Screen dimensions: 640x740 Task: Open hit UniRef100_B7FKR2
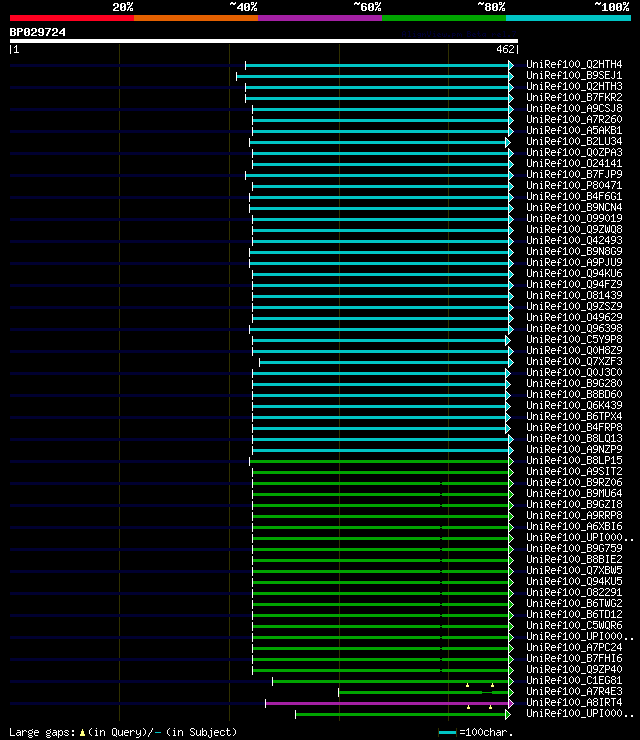click(x=574, y=97)
